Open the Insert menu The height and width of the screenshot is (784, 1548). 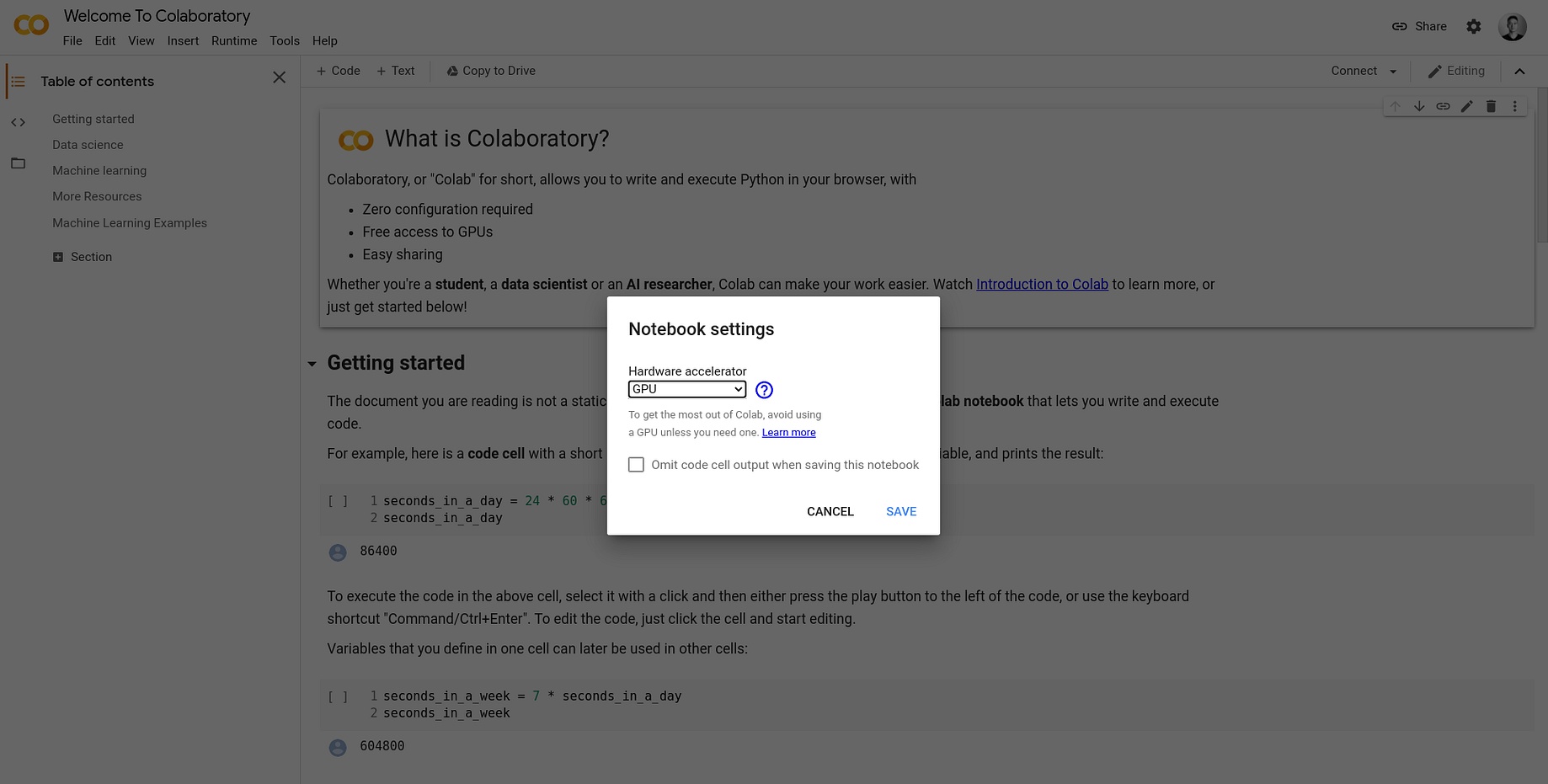pos(183,41)
